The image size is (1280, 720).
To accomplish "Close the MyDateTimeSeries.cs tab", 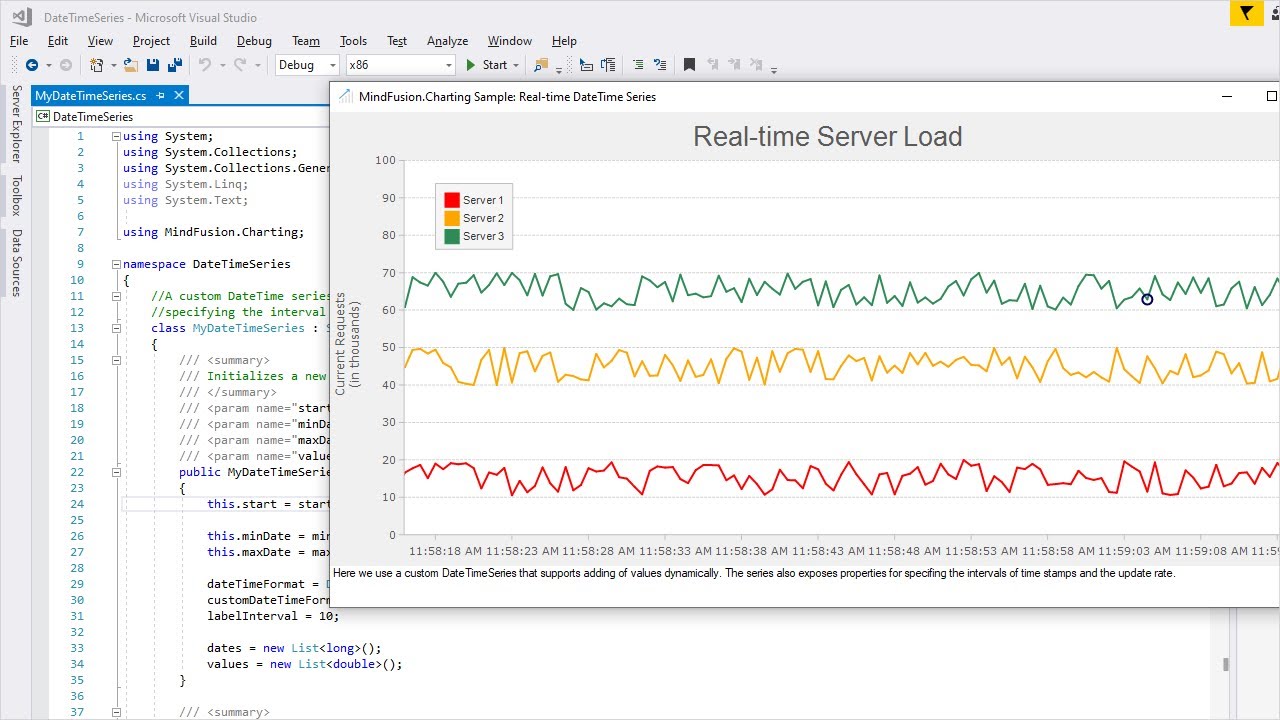I will (x=179, y=95).
